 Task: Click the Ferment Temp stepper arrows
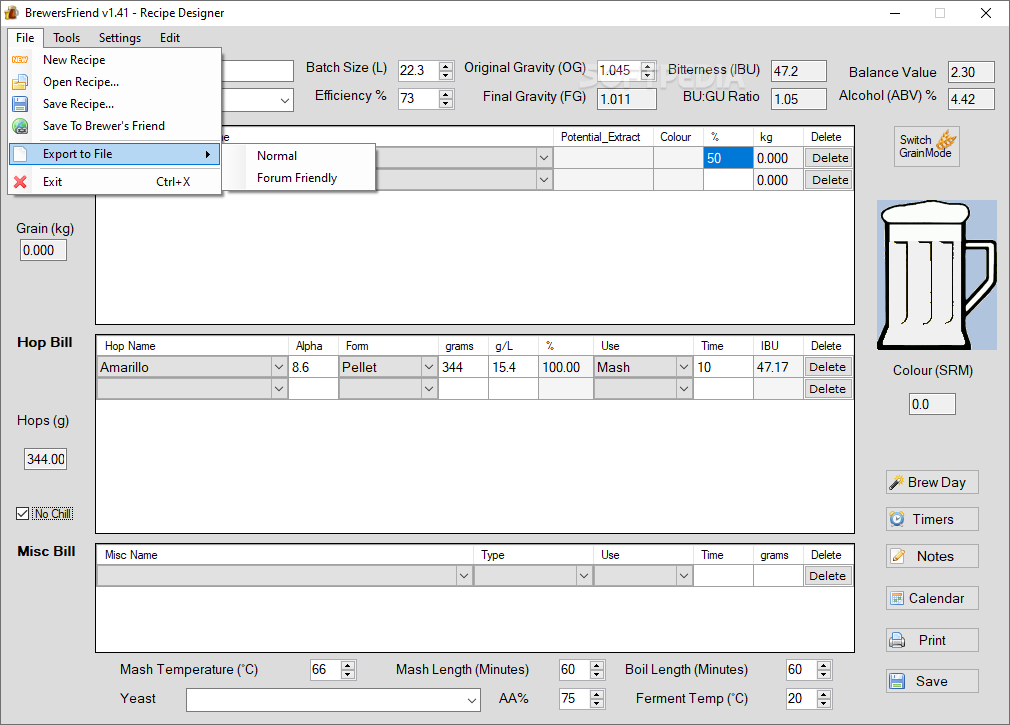[x=824, y=699]
